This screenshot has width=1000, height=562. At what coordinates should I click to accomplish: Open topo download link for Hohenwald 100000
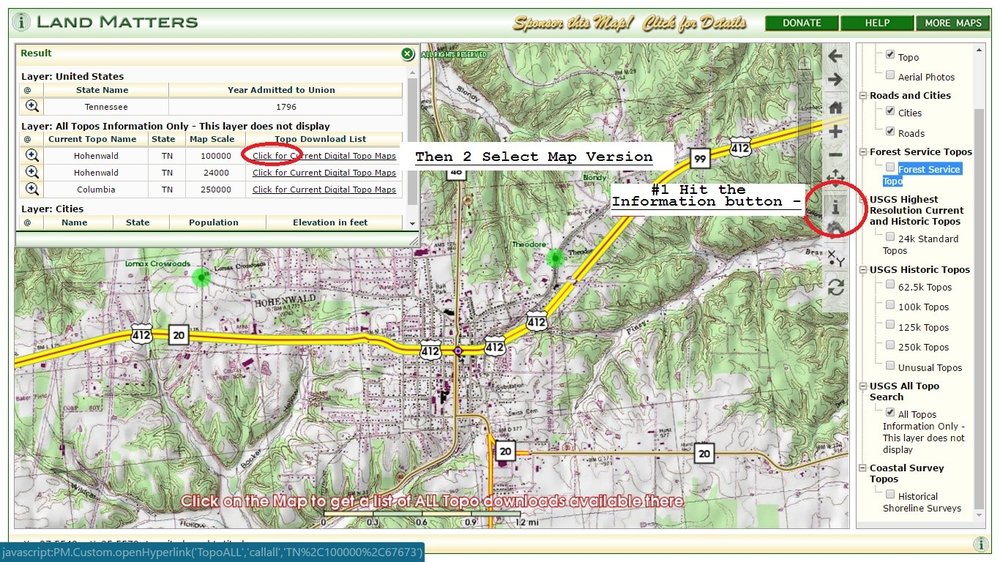(324, 156)
